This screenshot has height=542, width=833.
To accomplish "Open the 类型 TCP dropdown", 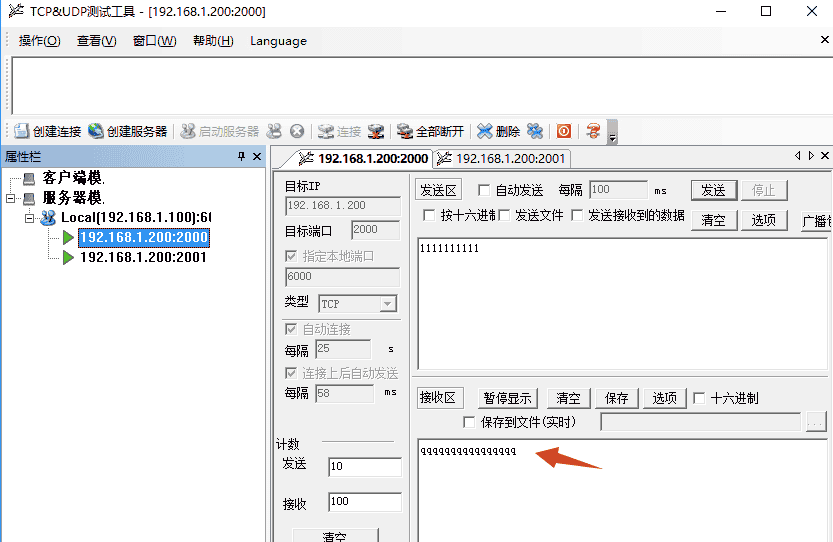I will tap(388, 303).
